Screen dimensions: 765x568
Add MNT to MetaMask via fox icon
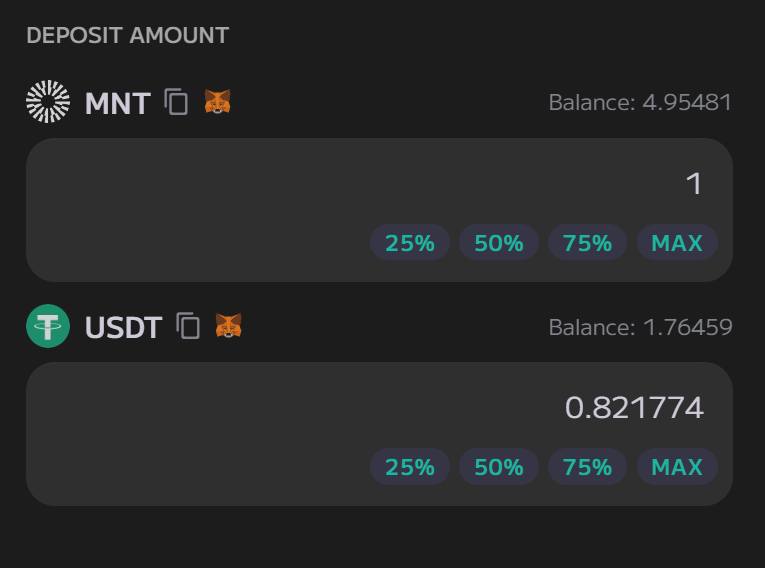[217, 101]
